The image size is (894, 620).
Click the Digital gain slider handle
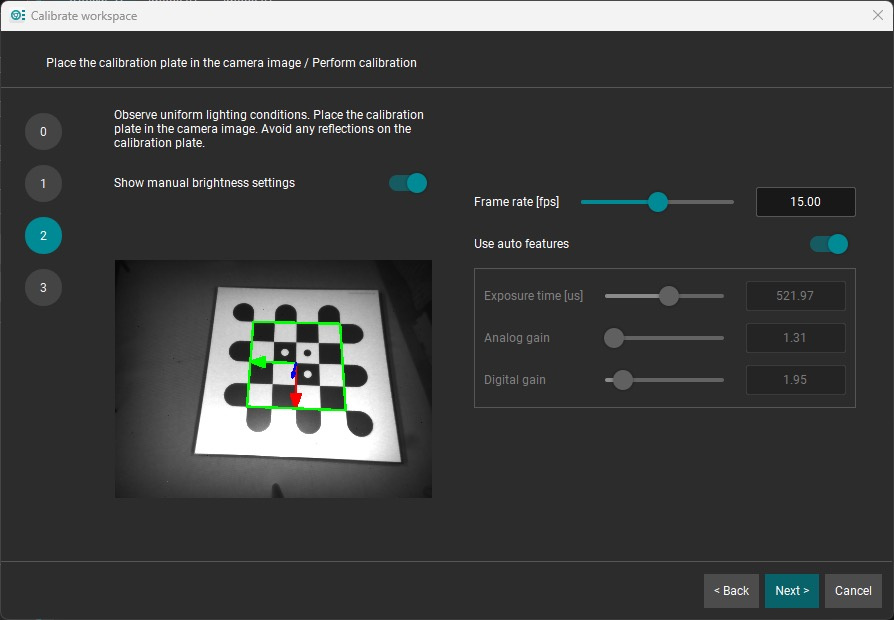(x=623, y=380)
